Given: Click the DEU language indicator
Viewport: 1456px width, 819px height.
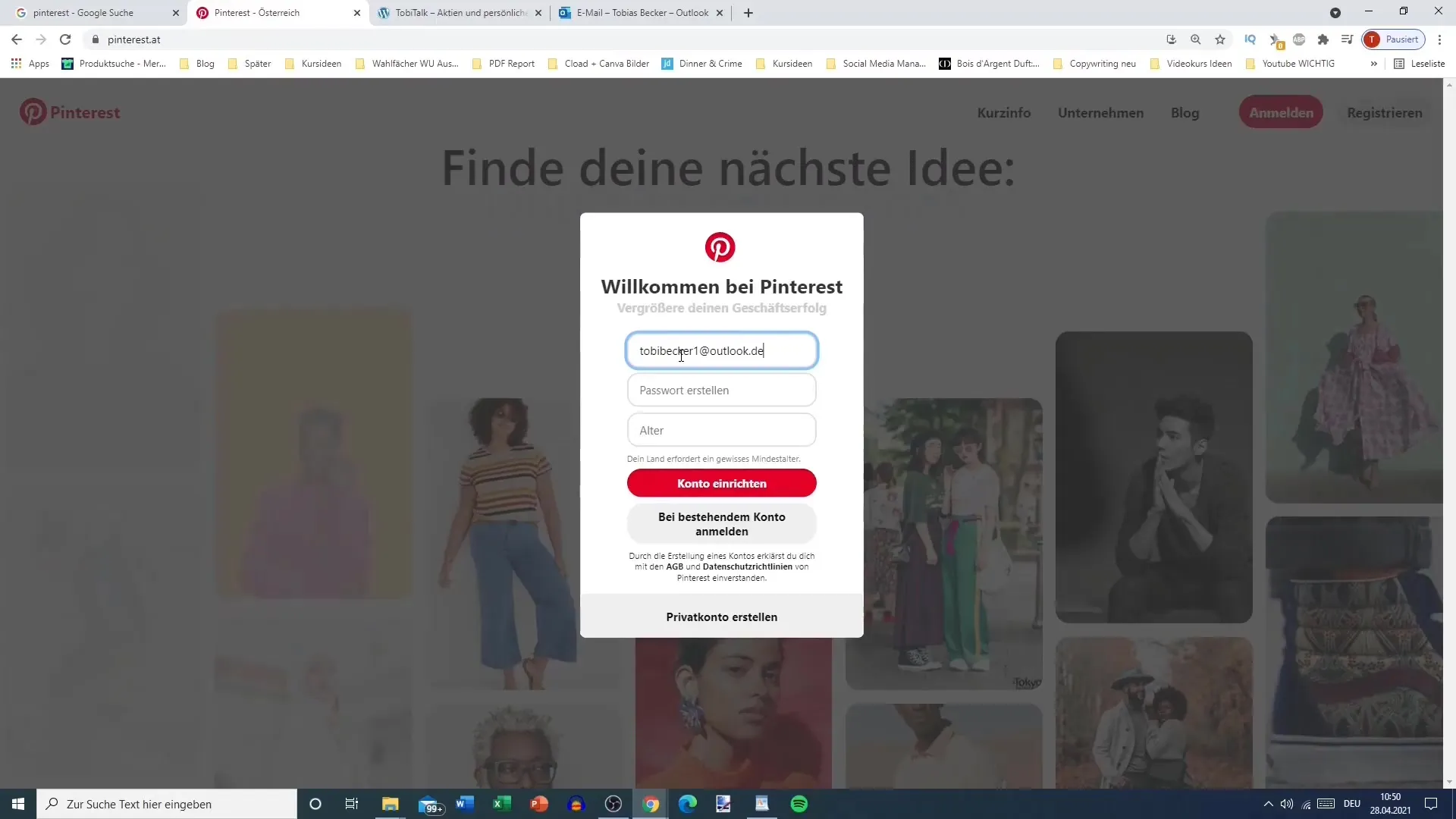Looking at the screenshot, I should pyautogui.click(x=1352, y=804).
